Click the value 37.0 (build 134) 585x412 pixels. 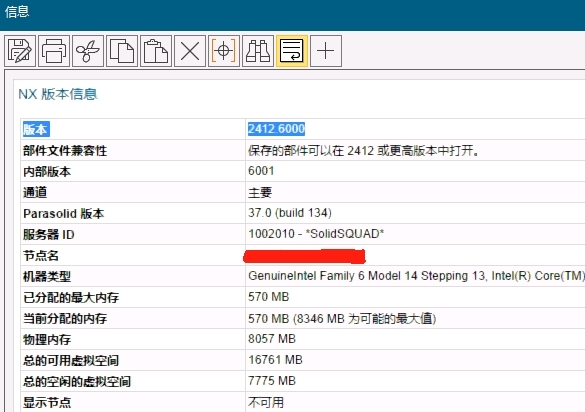click(x=290, y=213)
